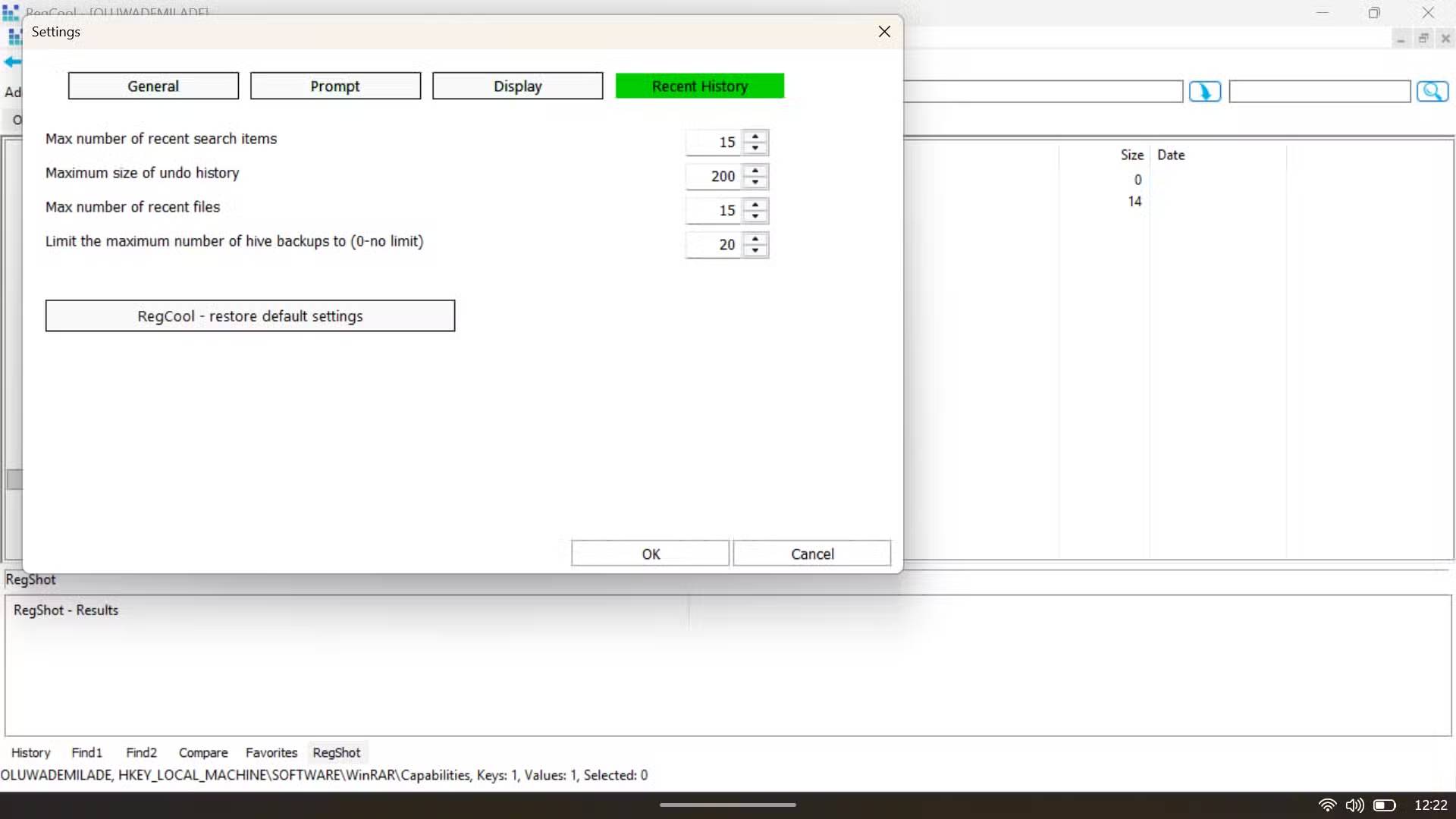Switch to the Compare tab at the bottom
The image size is (1456, 819).
pos(202,752)
